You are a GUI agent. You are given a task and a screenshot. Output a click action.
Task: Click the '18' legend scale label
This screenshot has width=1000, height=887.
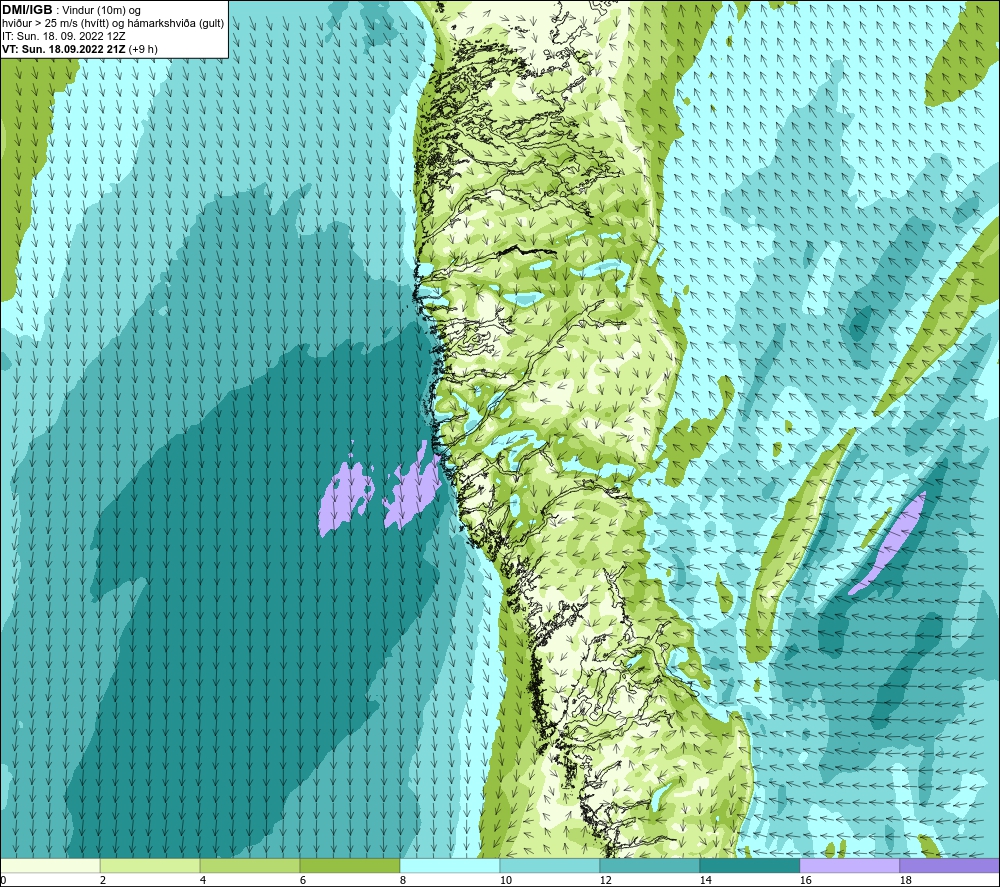coord(905,880)
